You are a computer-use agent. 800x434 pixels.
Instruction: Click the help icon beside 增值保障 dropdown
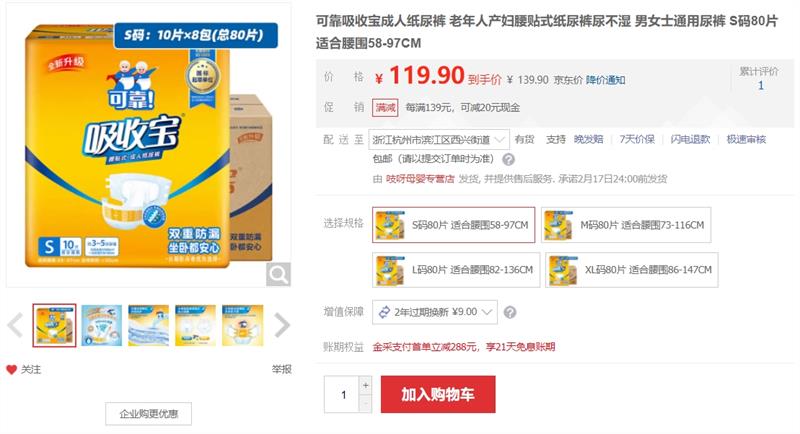pos(510,312)
